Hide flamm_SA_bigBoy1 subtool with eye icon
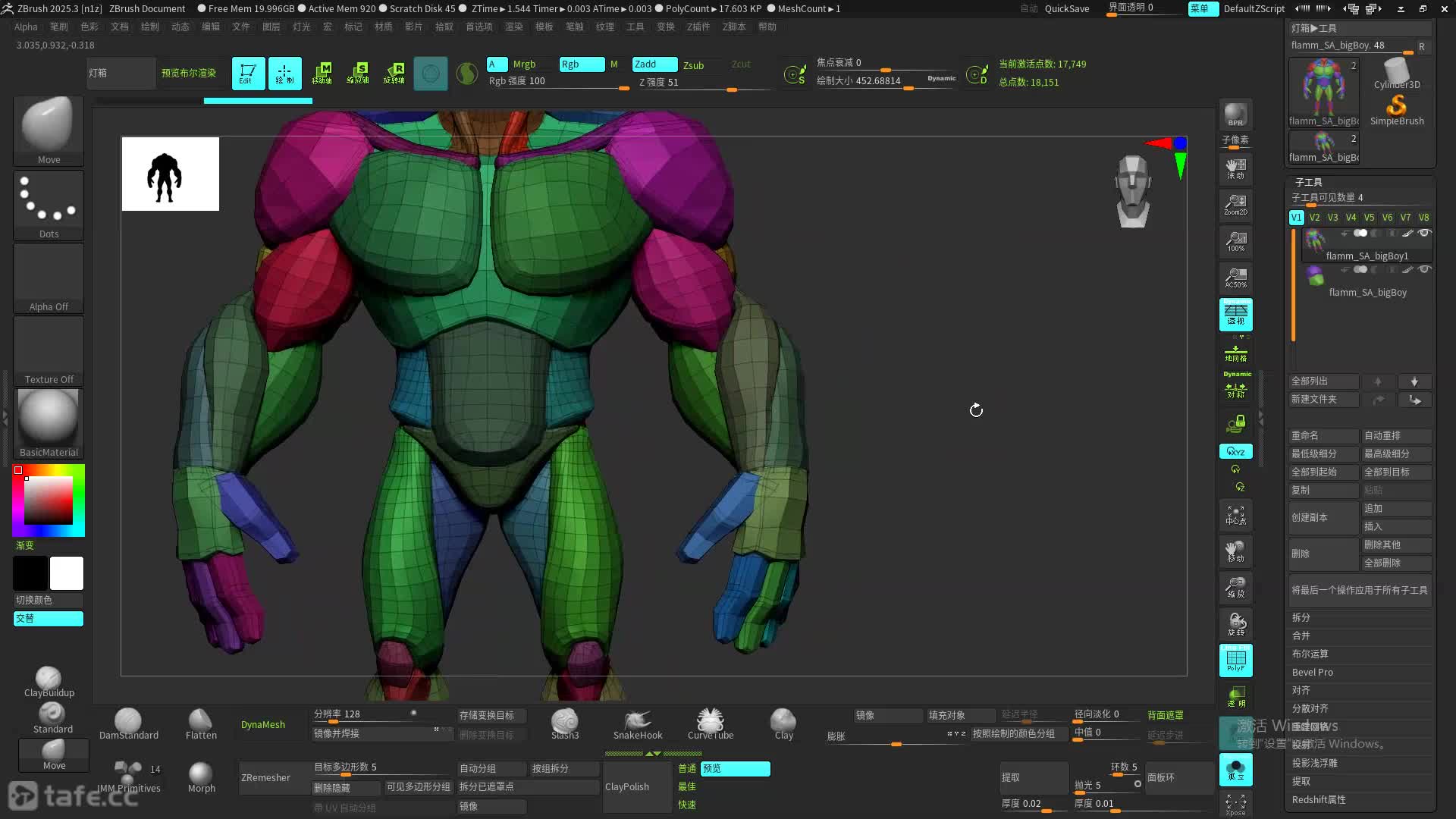Image resolution: width=1456 pixels, height=819 pixels. (1424, 234)
